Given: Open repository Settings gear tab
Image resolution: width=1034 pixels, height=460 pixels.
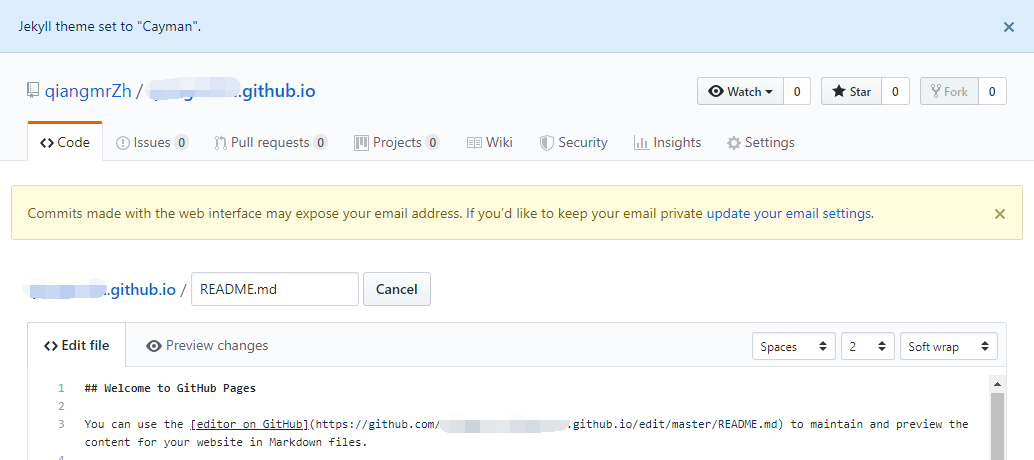Looking at the screenshot, I should [760, 142].
